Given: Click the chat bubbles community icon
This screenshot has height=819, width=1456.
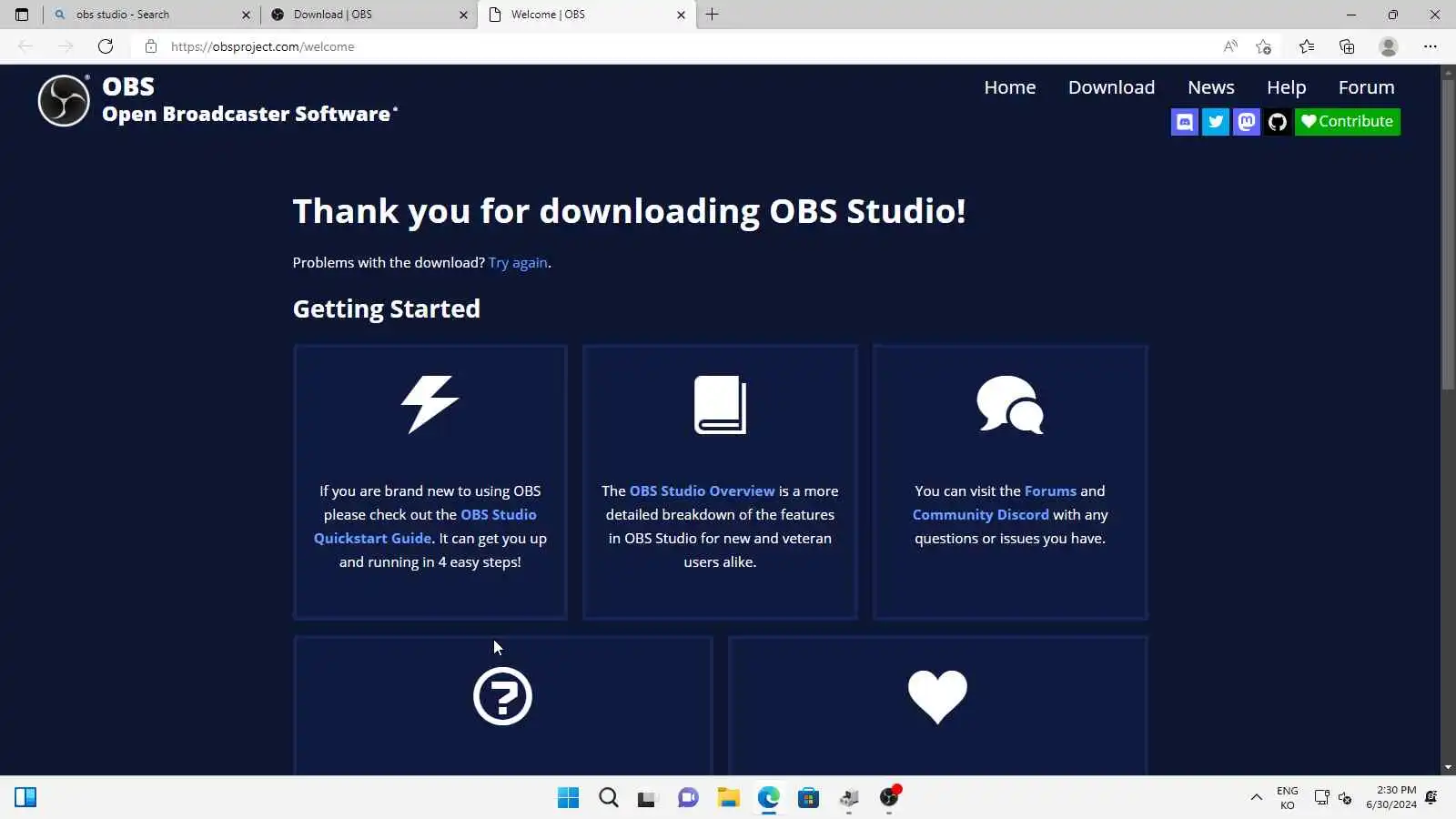Looking at the screenshot, I should coord(1010,404).
